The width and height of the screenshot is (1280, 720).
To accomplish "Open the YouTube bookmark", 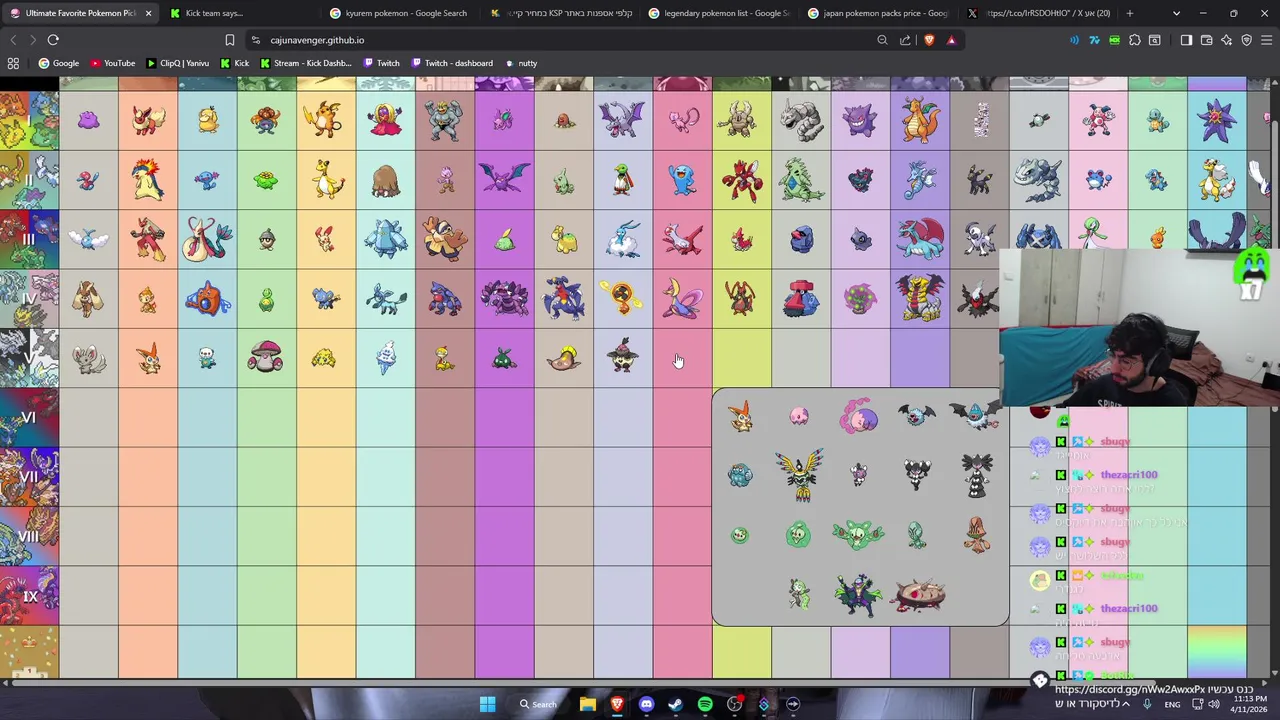I will [112, 63].
